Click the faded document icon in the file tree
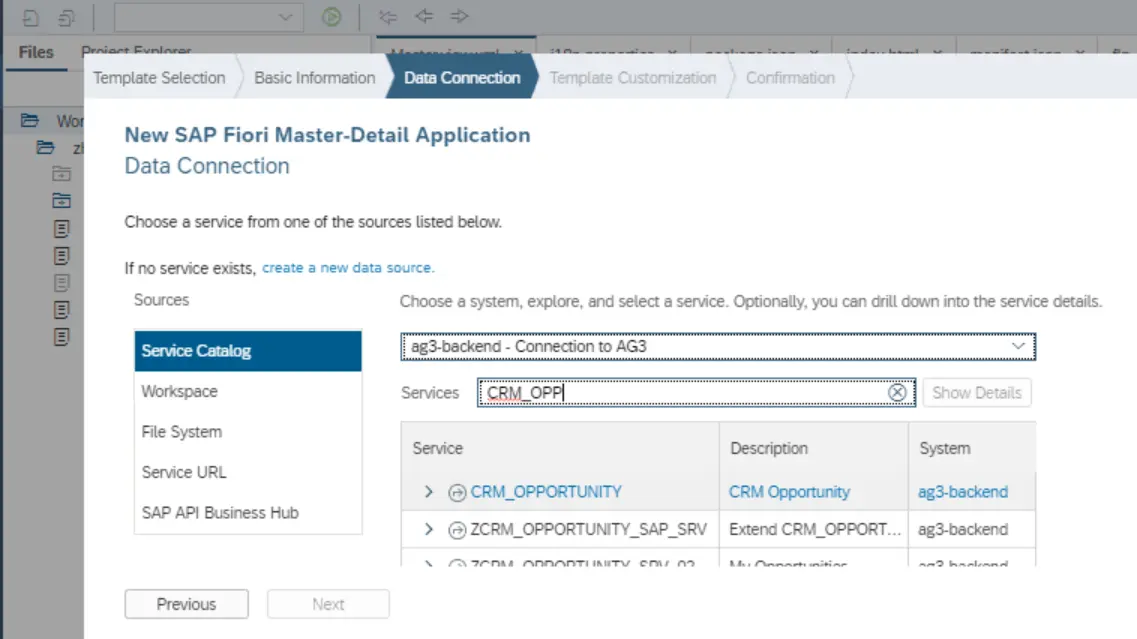The image size is (1137, 639). point(62,283)
